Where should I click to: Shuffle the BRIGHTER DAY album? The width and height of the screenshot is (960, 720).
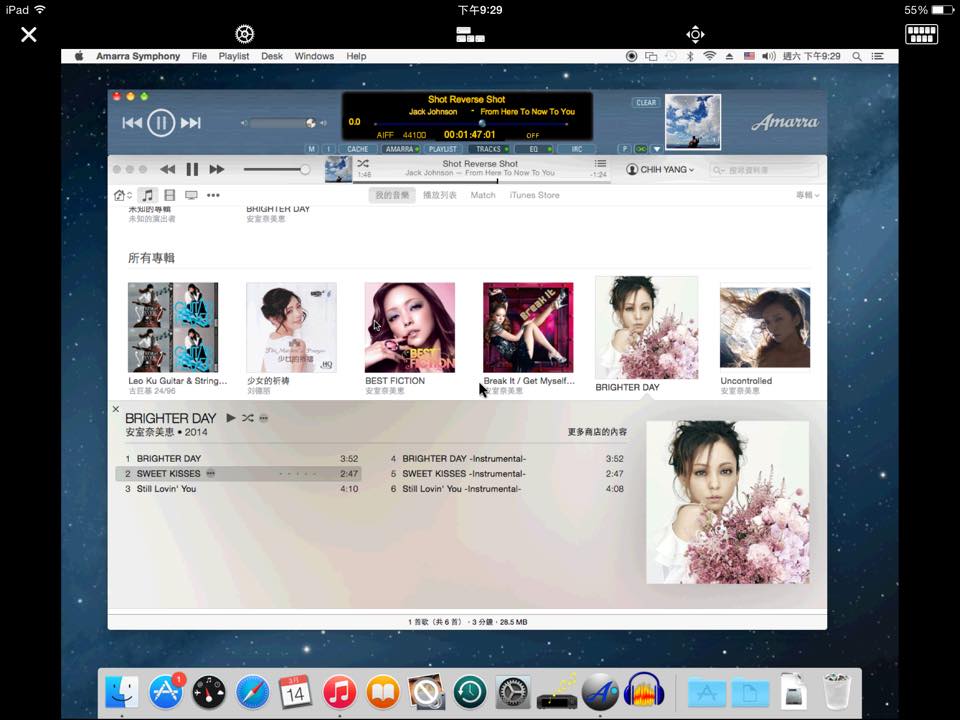tap(247, 418)
